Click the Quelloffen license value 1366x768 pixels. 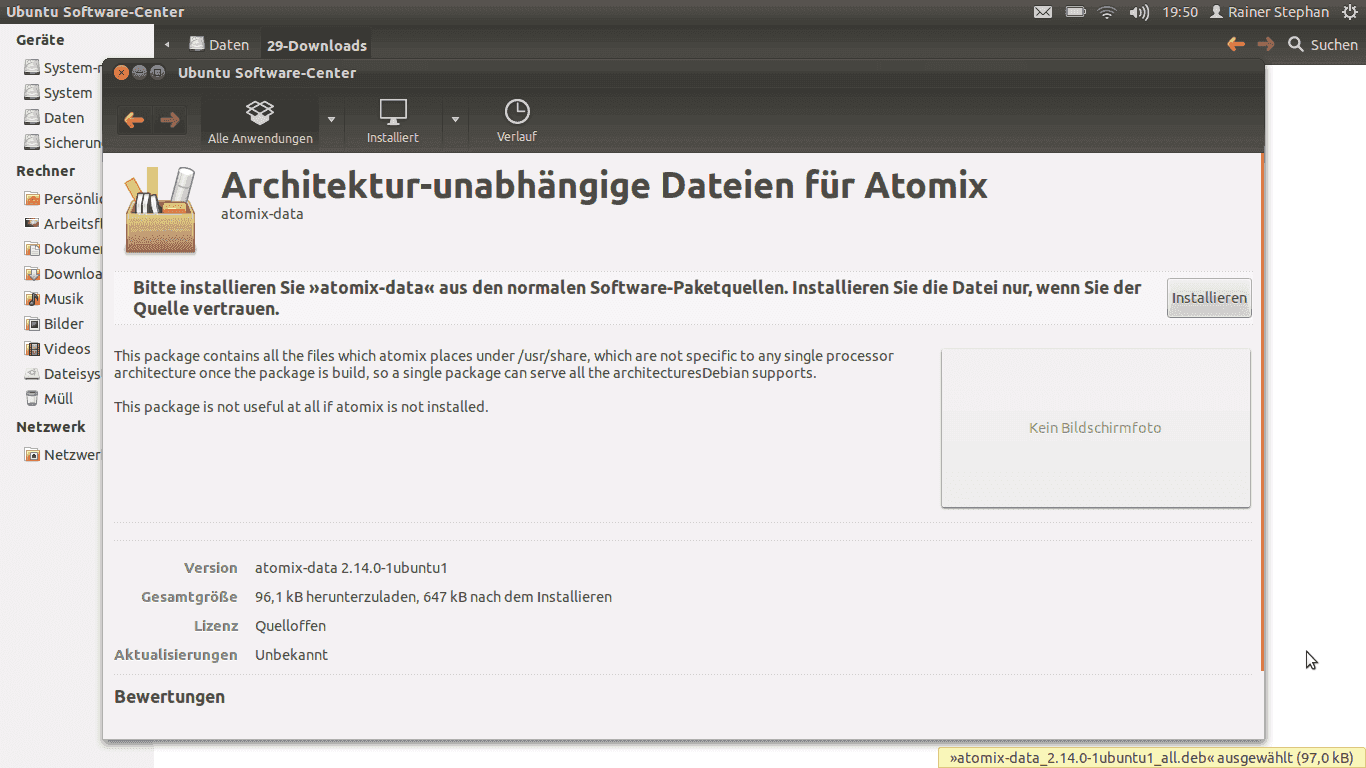290,626
